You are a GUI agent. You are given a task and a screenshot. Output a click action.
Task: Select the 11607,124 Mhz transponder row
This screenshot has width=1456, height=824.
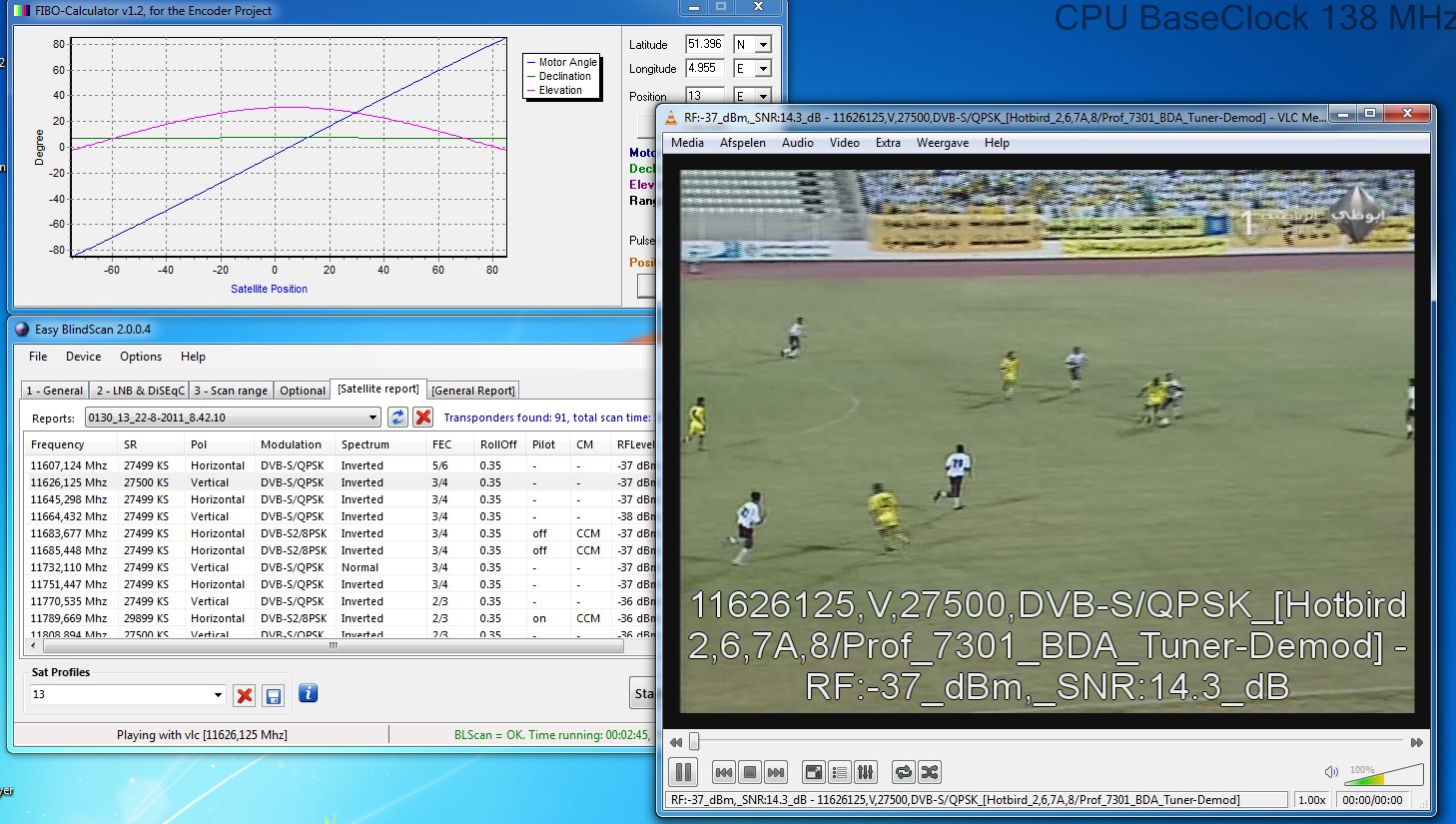[x=340, y=465]
